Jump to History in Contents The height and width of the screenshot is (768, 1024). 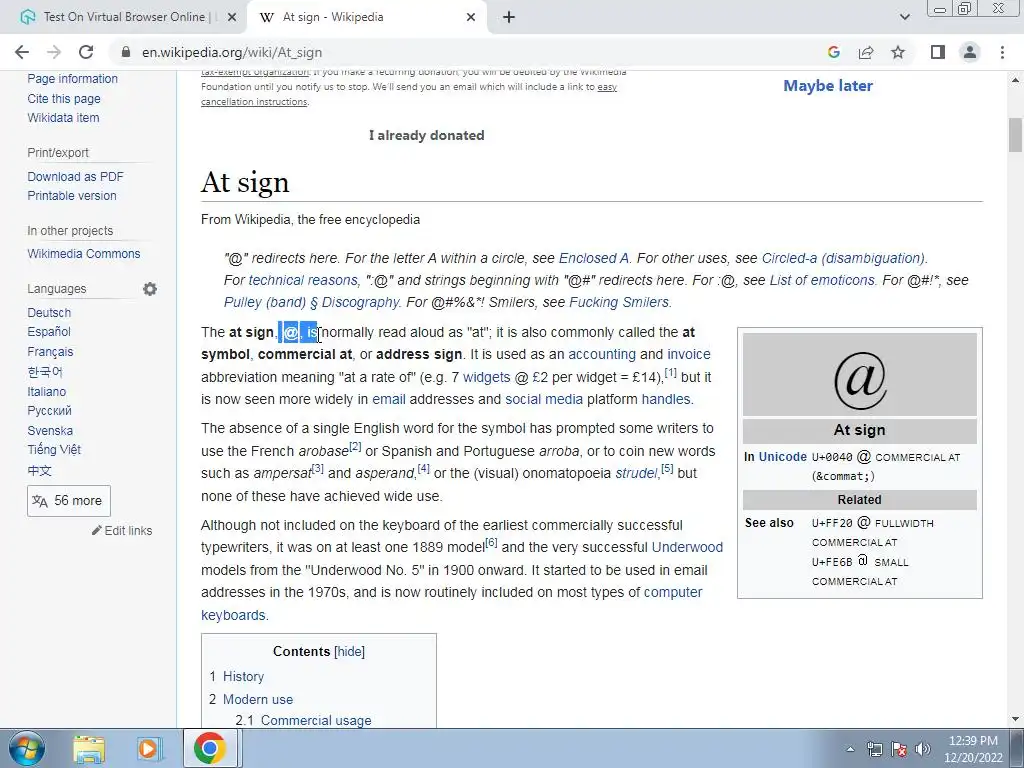pyautogui.click(x=244, y=677)
